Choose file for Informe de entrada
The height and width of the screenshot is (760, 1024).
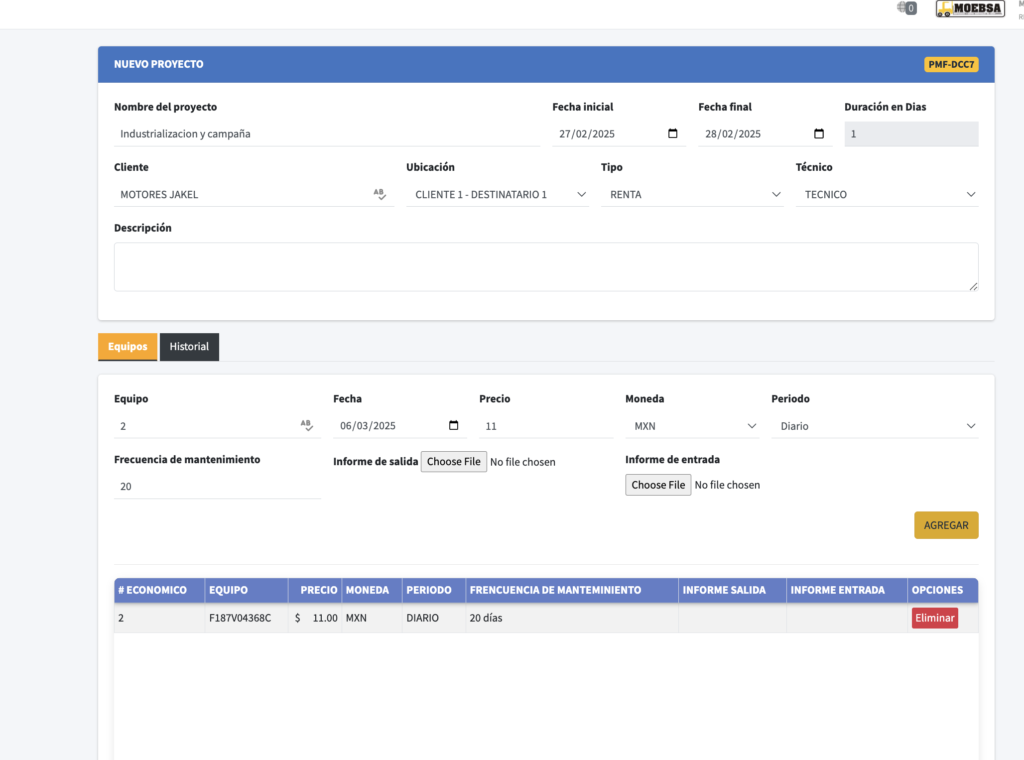pyautogui.click(x=658, y=485)
